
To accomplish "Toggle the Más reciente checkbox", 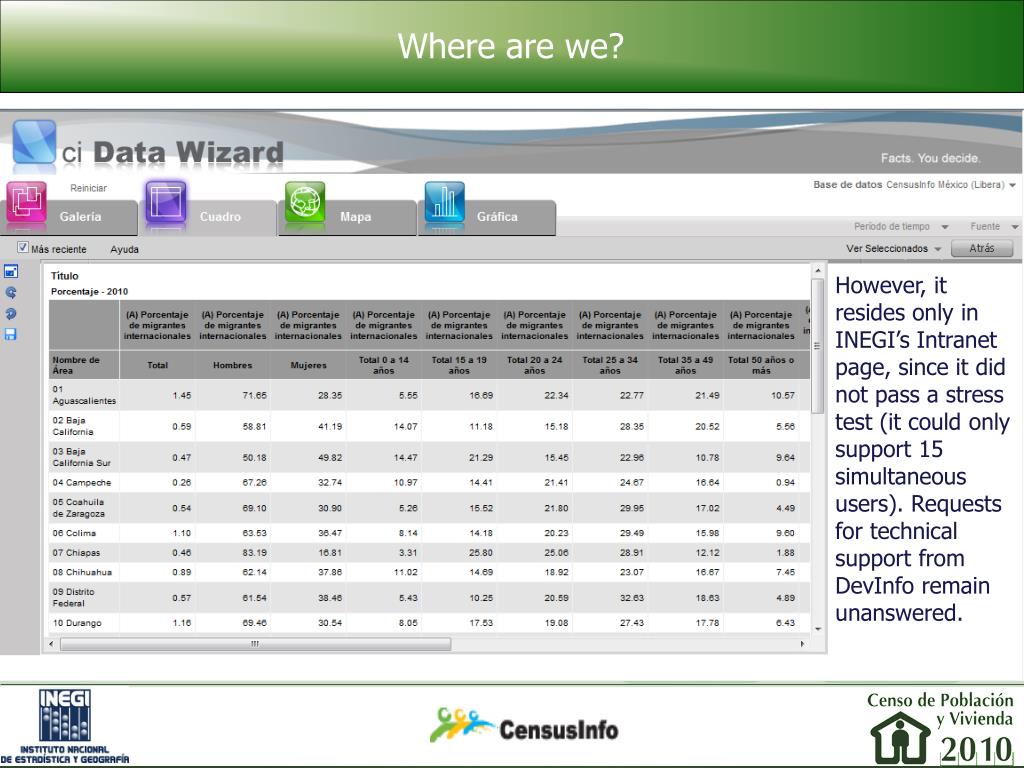I will tap(23, 248).
